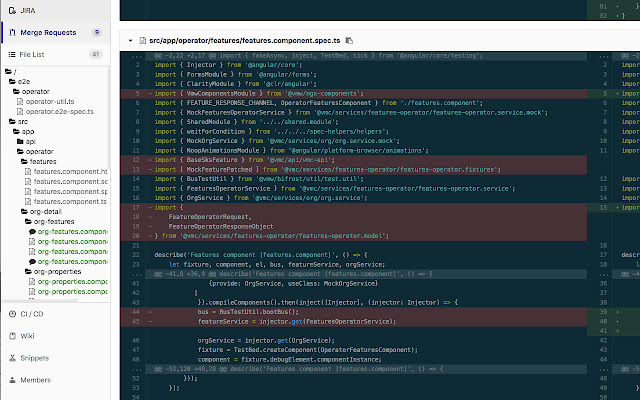Click the File List count badge 41
This screenshot has height=400, width=640.
[96, 54]
